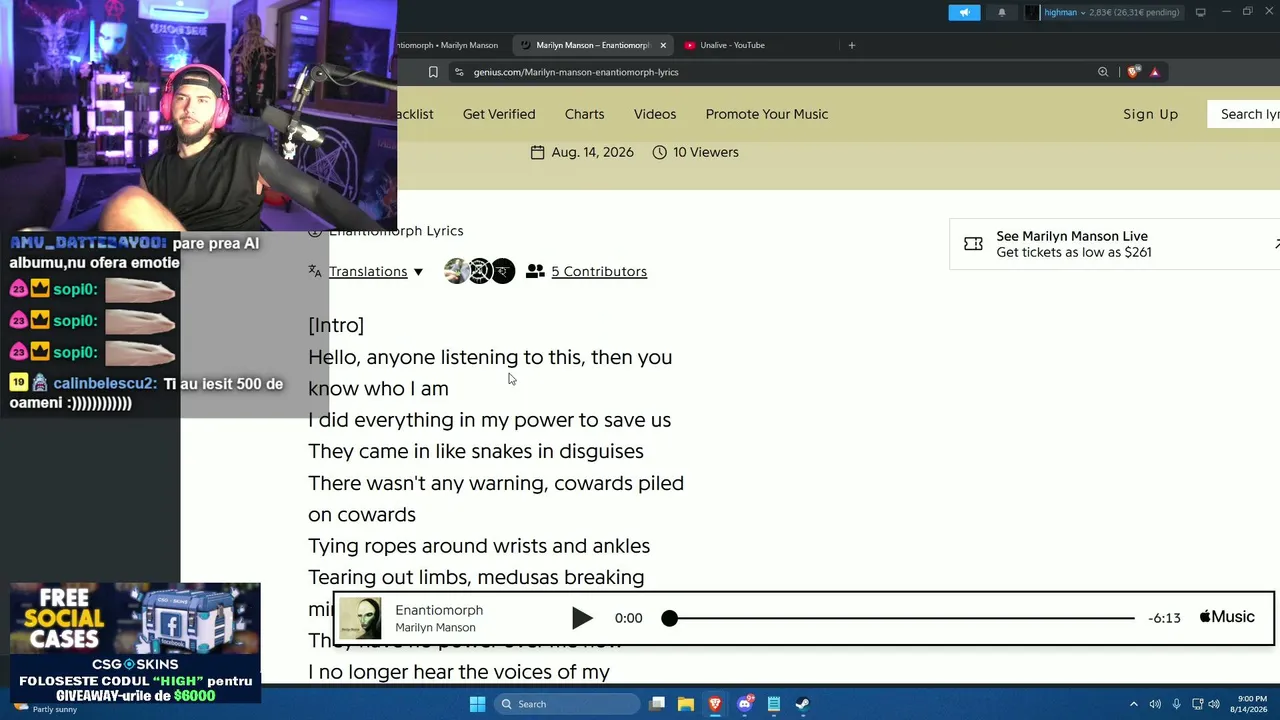Click the Brave Rewards triangle icon
Viewport: 1280px width, 720px height.
pyautogui.click(x=1154, y=72)
